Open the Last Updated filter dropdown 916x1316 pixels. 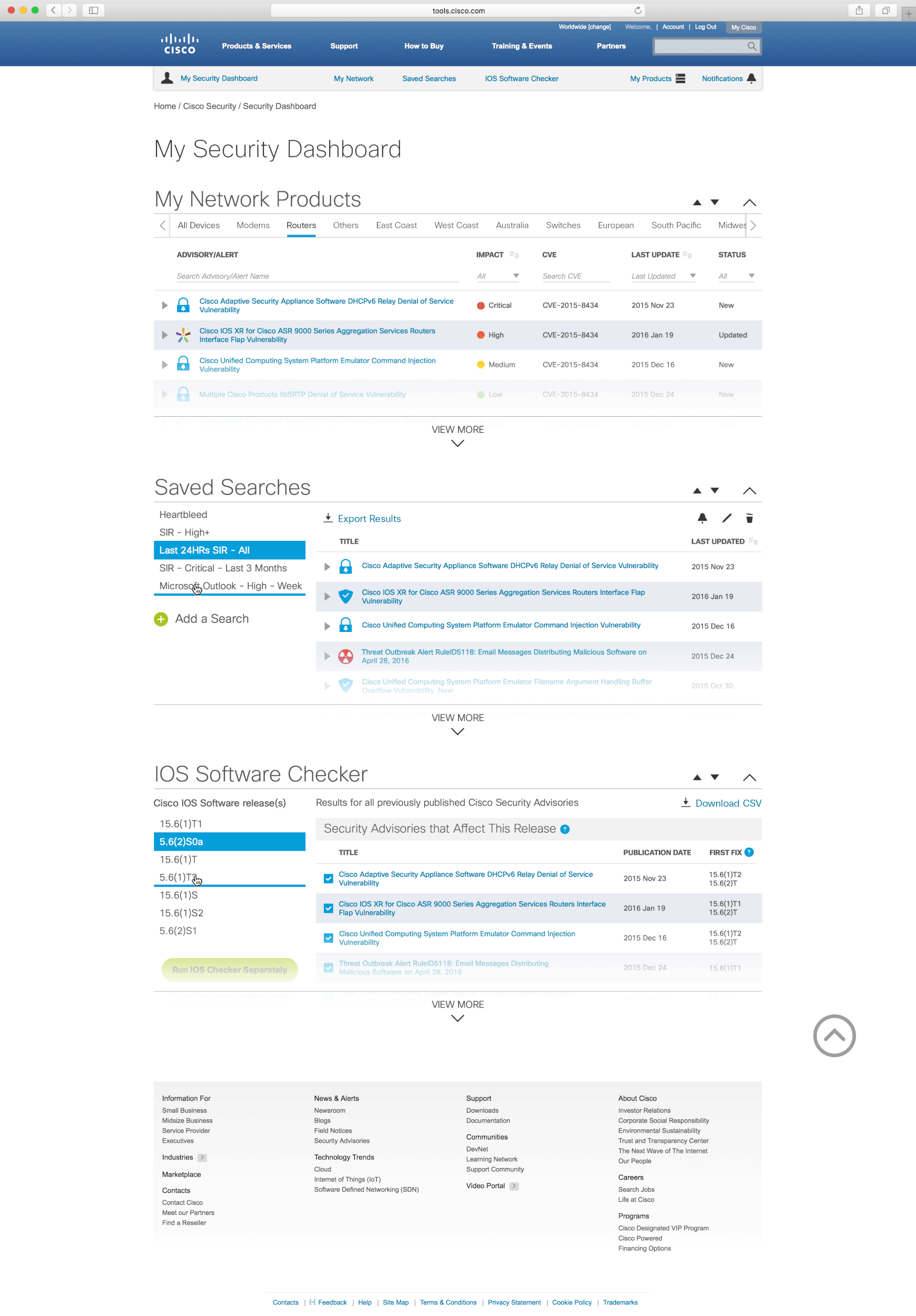(663, 276)
